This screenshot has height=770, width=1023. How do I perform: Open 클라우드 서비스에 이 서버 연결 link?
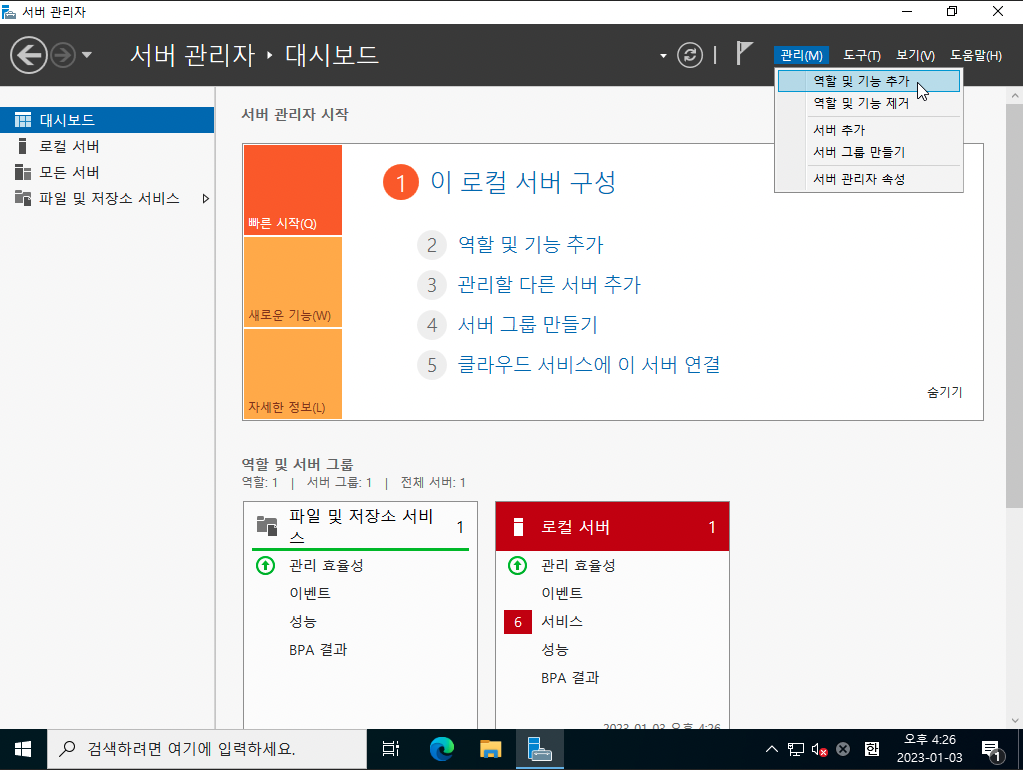pos(589,364)
